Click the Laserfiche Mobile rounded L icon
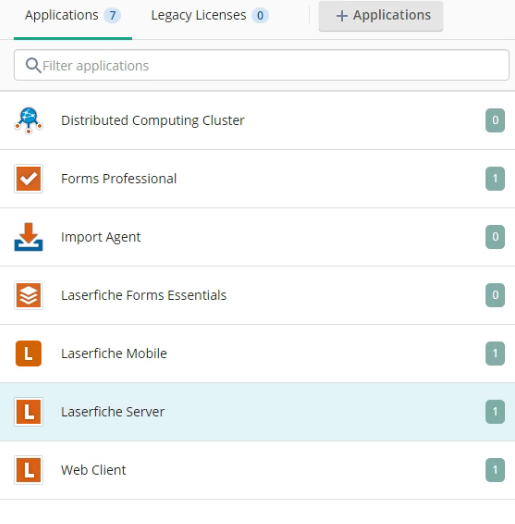The image size is (515, 524). coord(28,354)
